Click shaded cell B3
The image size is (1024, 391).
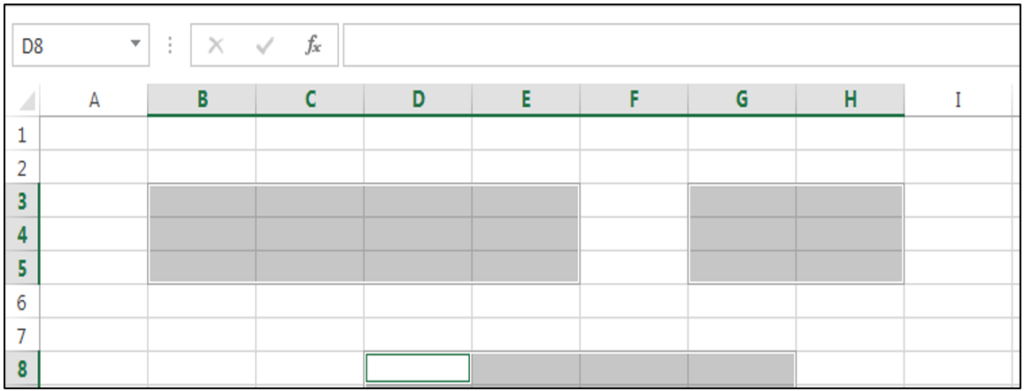coord(202,200)
